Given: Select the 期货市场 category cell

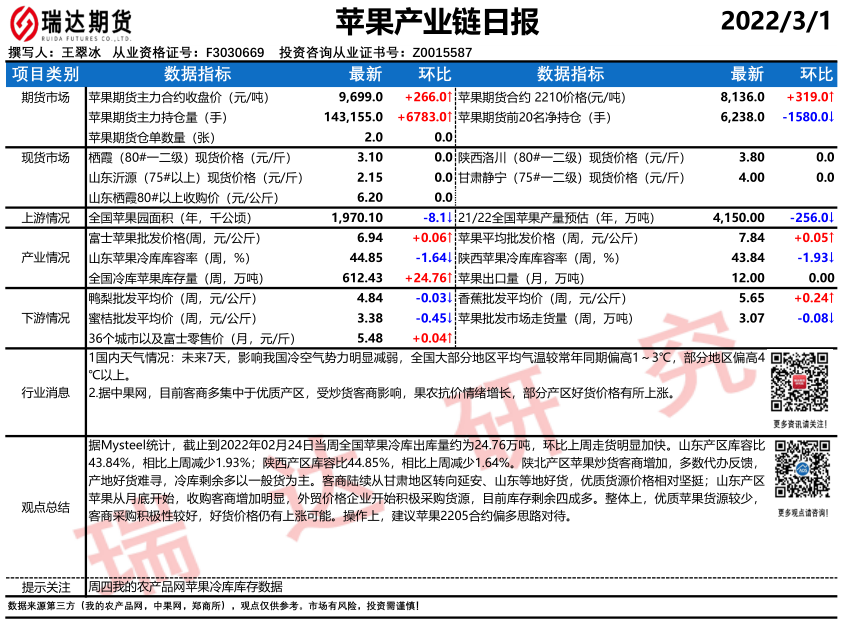Looking at the screenshot, I should coord(45,97).
